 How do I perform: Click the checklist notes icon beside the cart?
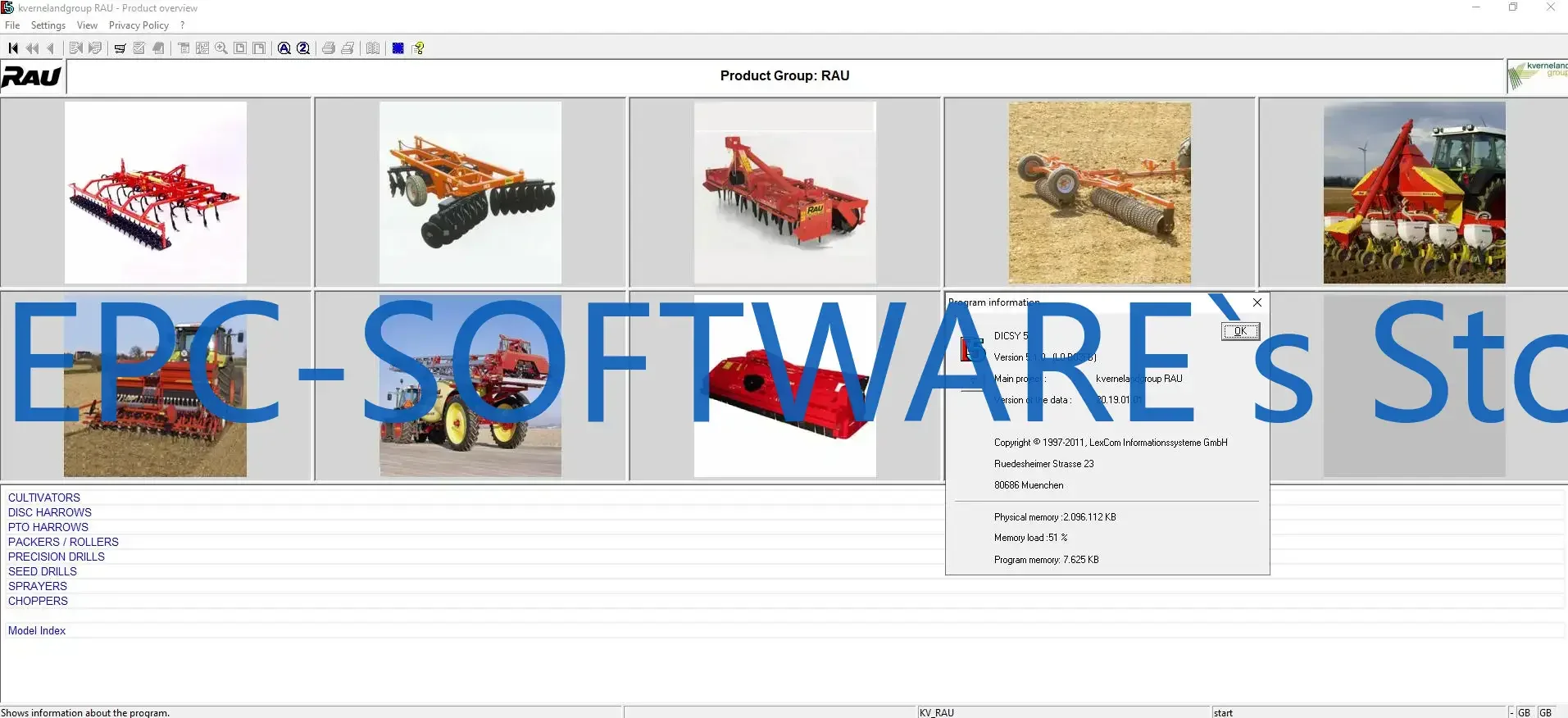click(x=139, y=48)
